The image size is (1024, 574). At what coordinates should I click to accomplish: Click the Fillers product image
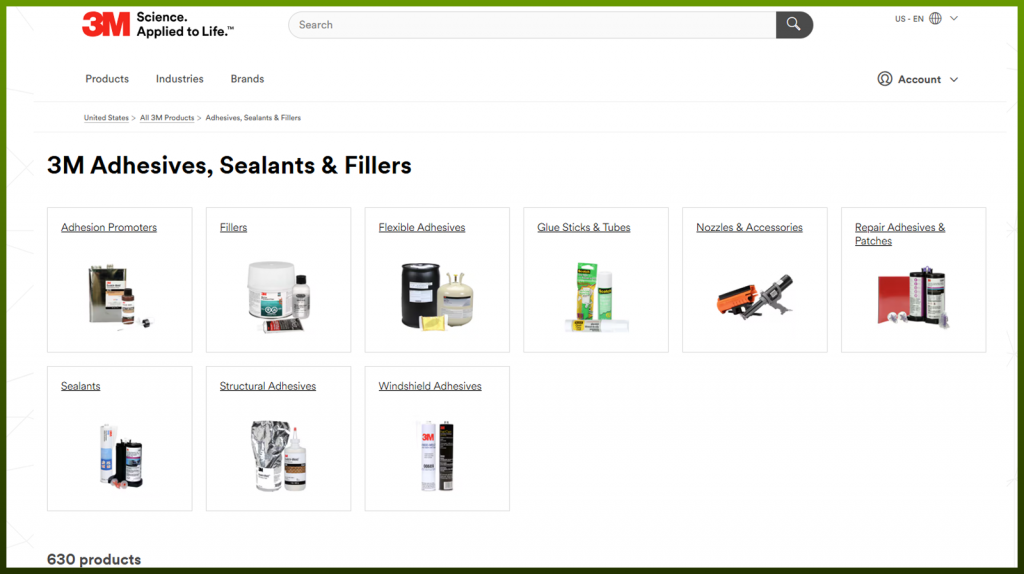[278, 296]
